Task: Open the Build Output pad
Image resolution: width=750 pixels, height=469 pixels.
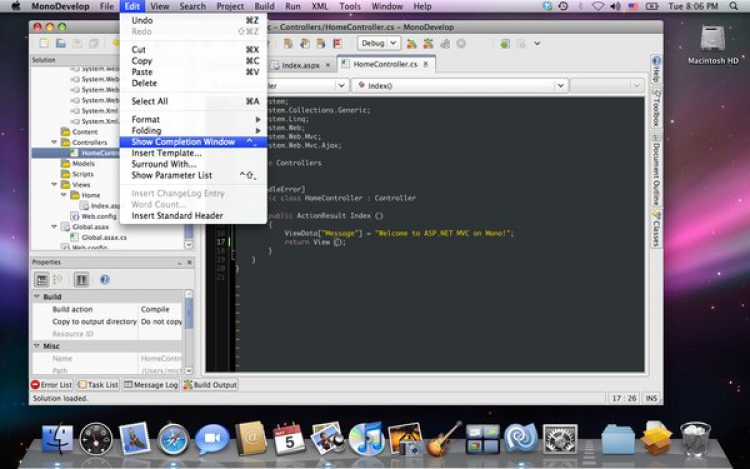Action: tap(210, 384)
